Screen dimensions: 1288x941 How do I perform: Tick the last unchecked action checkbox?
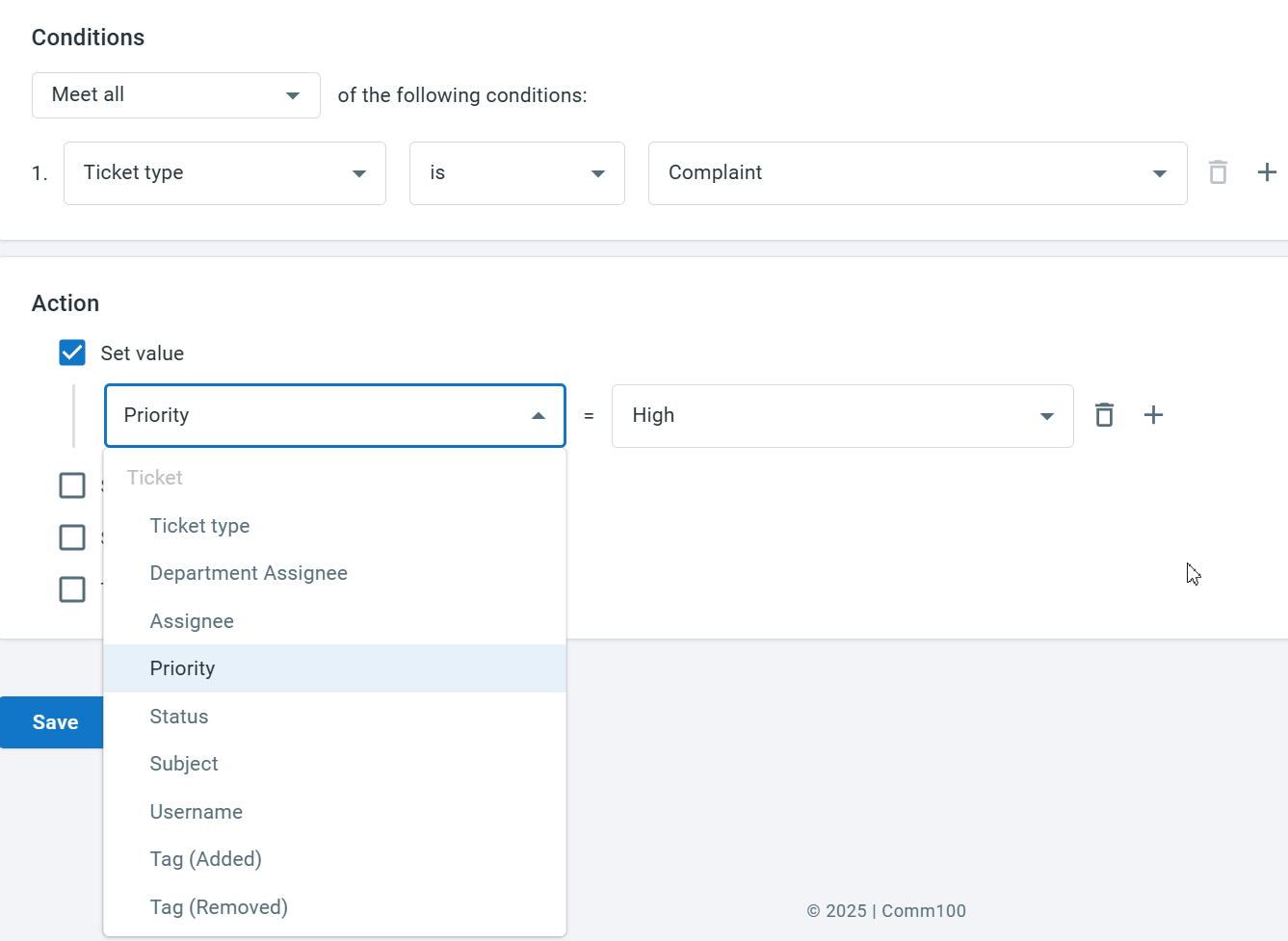point(72,589)
